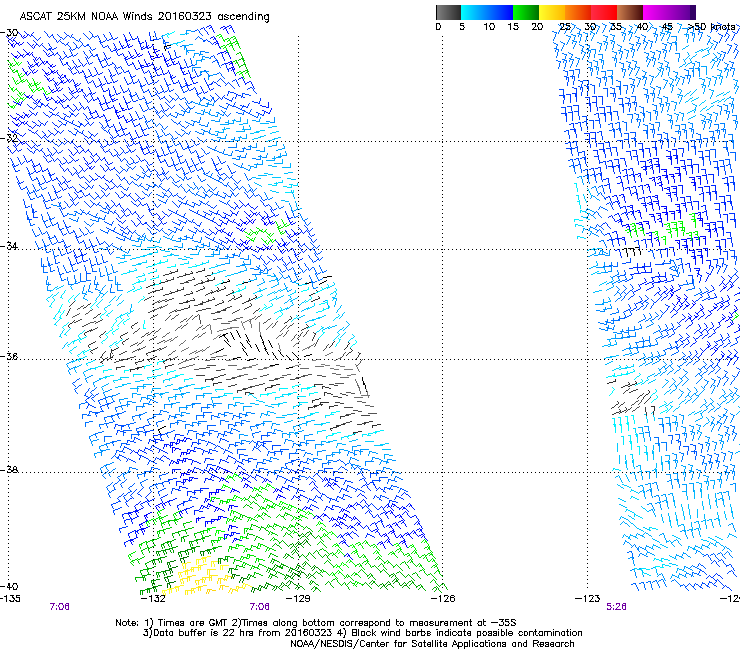Click the latitude label '-34'
740x650 pixels.
10,246
